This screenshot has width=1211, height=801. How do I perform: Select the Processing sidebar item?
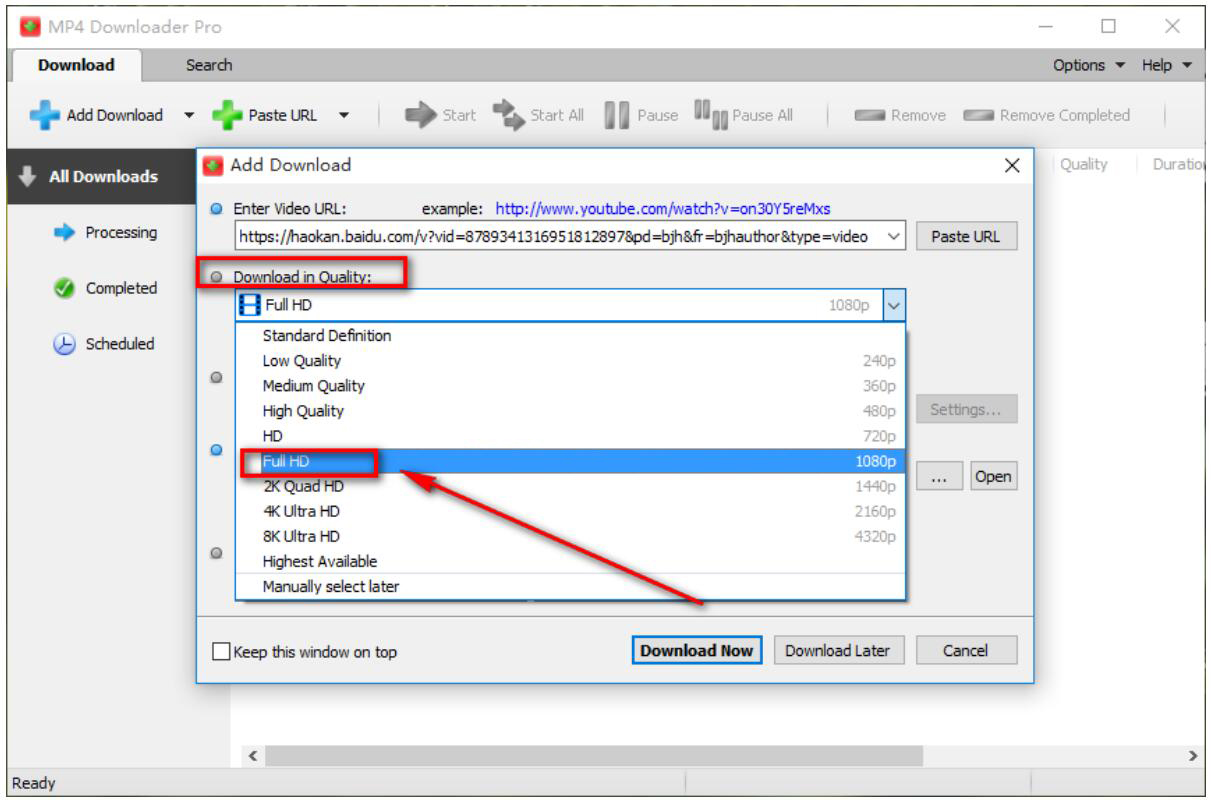[121, 232]
